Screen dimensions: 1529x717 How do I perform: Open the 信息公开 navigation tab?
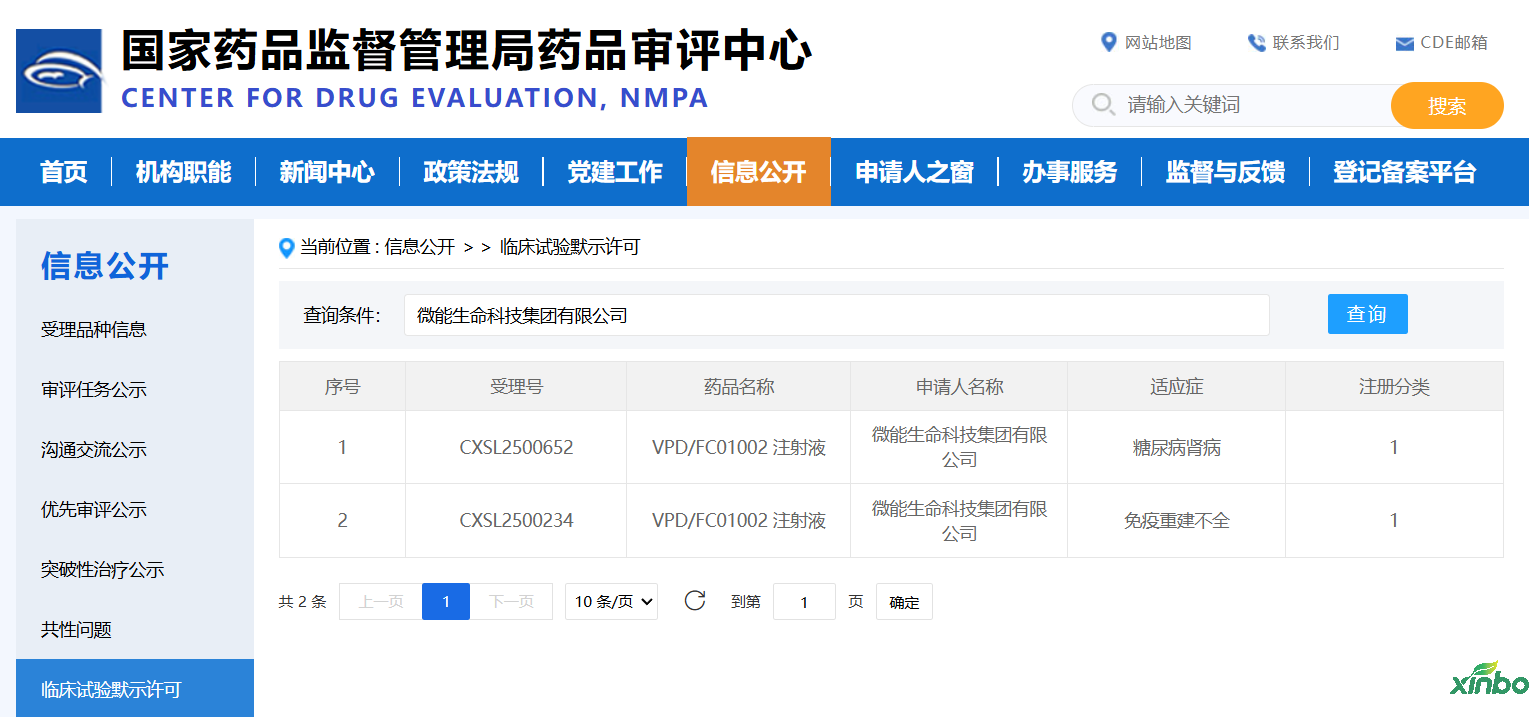pyautogui.click(x=758, y=172)
